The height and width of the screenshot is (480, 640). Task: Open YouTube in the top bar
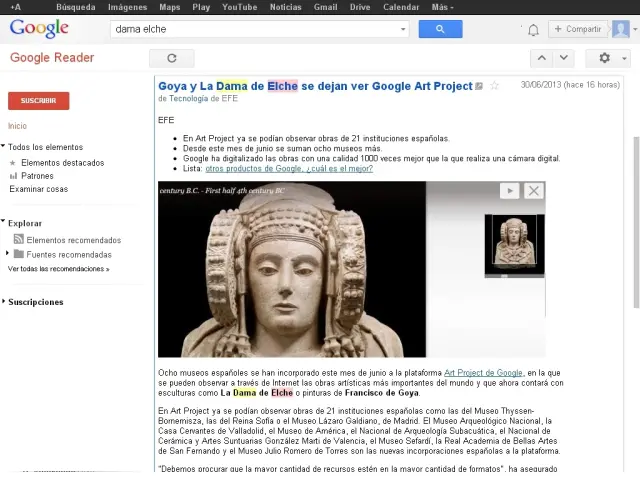click(x=239, y=7)
